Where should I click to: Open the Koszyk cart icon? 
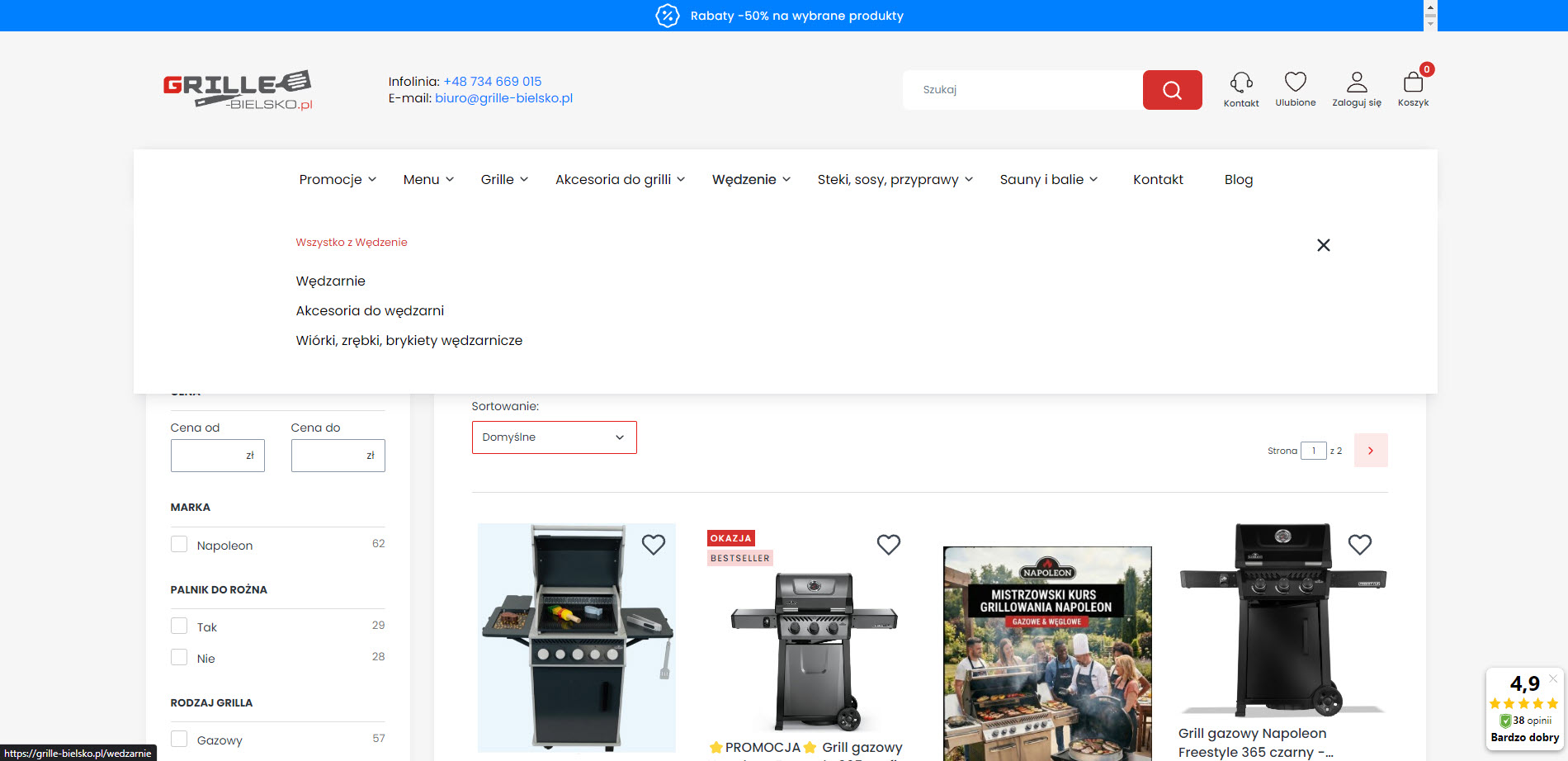pyautogui.click(x=1413, y=83)
